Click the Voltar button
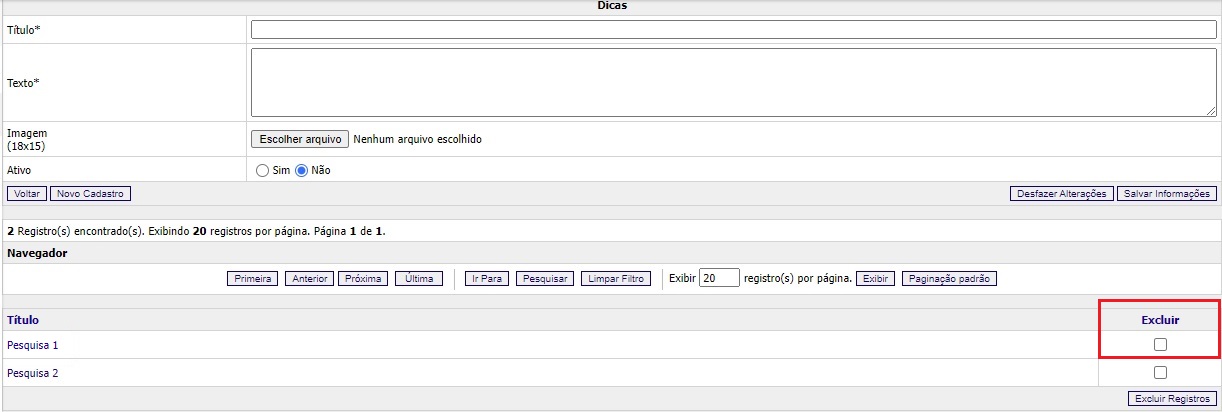This screenshot has width=1222, height=412. coord(27,194)
